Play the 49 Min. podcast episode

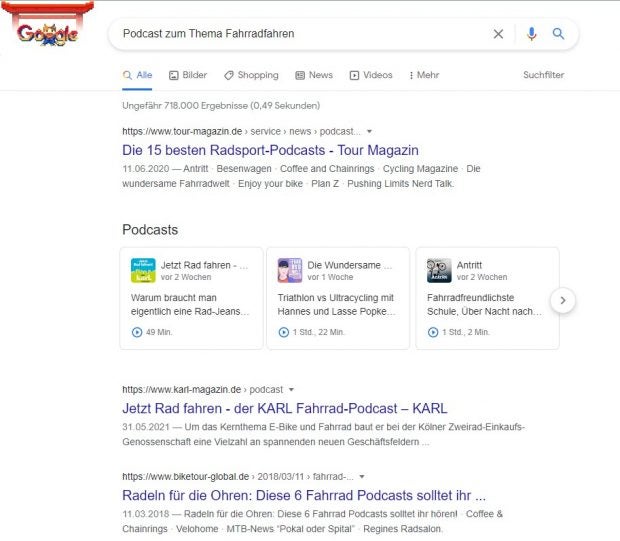[x=137, y=332]
